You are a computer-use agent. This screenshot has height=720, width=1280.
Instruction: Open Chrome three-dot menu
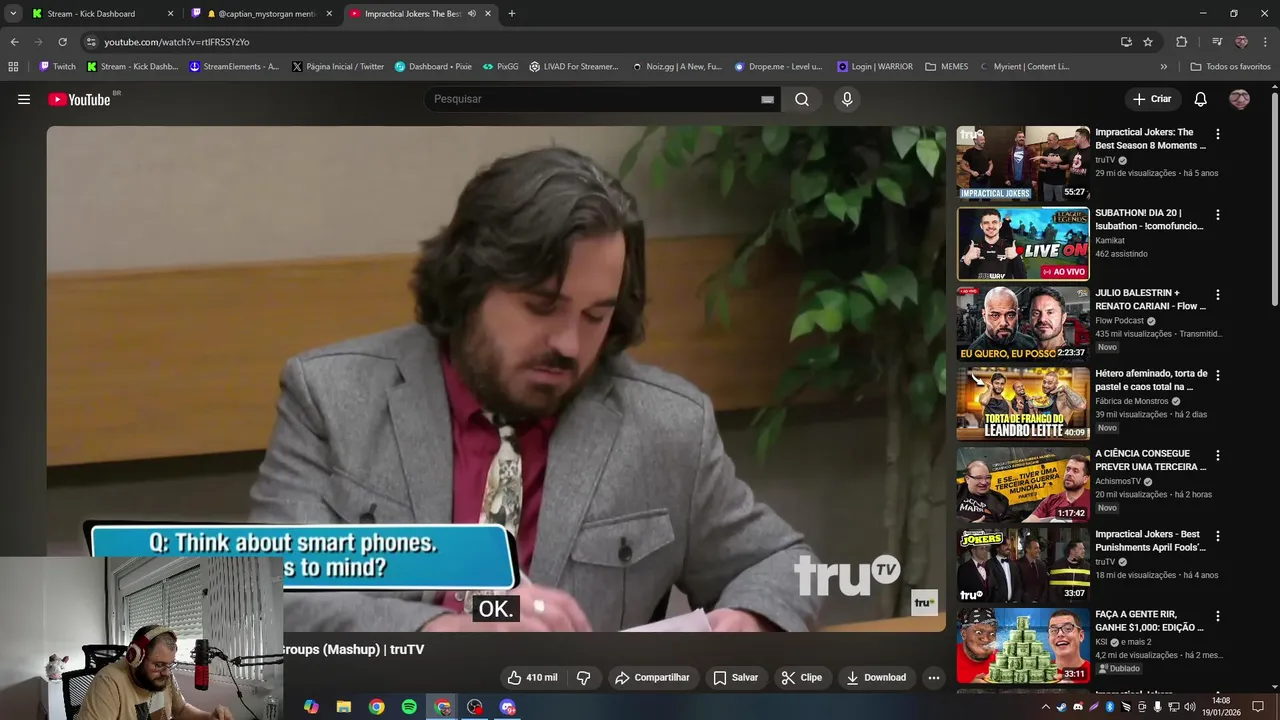click(x=1266, y=42)
